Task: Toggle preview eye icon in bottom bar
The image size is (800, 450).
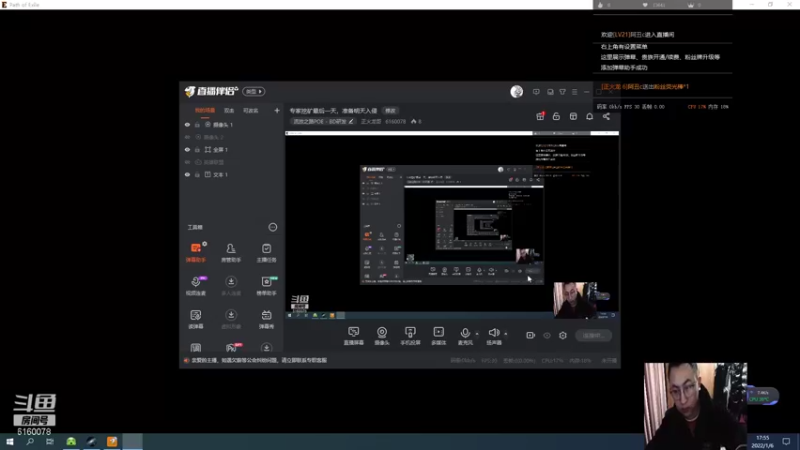Action: click(x=547, y=335)
